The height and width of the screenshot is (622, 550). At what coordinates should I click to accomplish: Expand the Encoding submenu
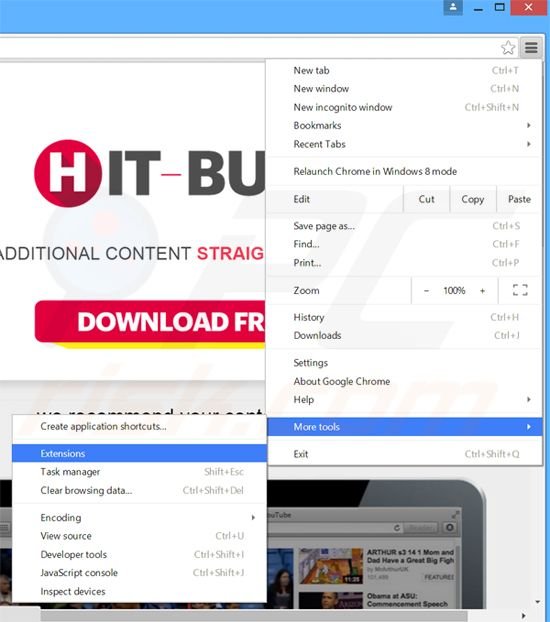pyautogui.click(x=139, y=518)
